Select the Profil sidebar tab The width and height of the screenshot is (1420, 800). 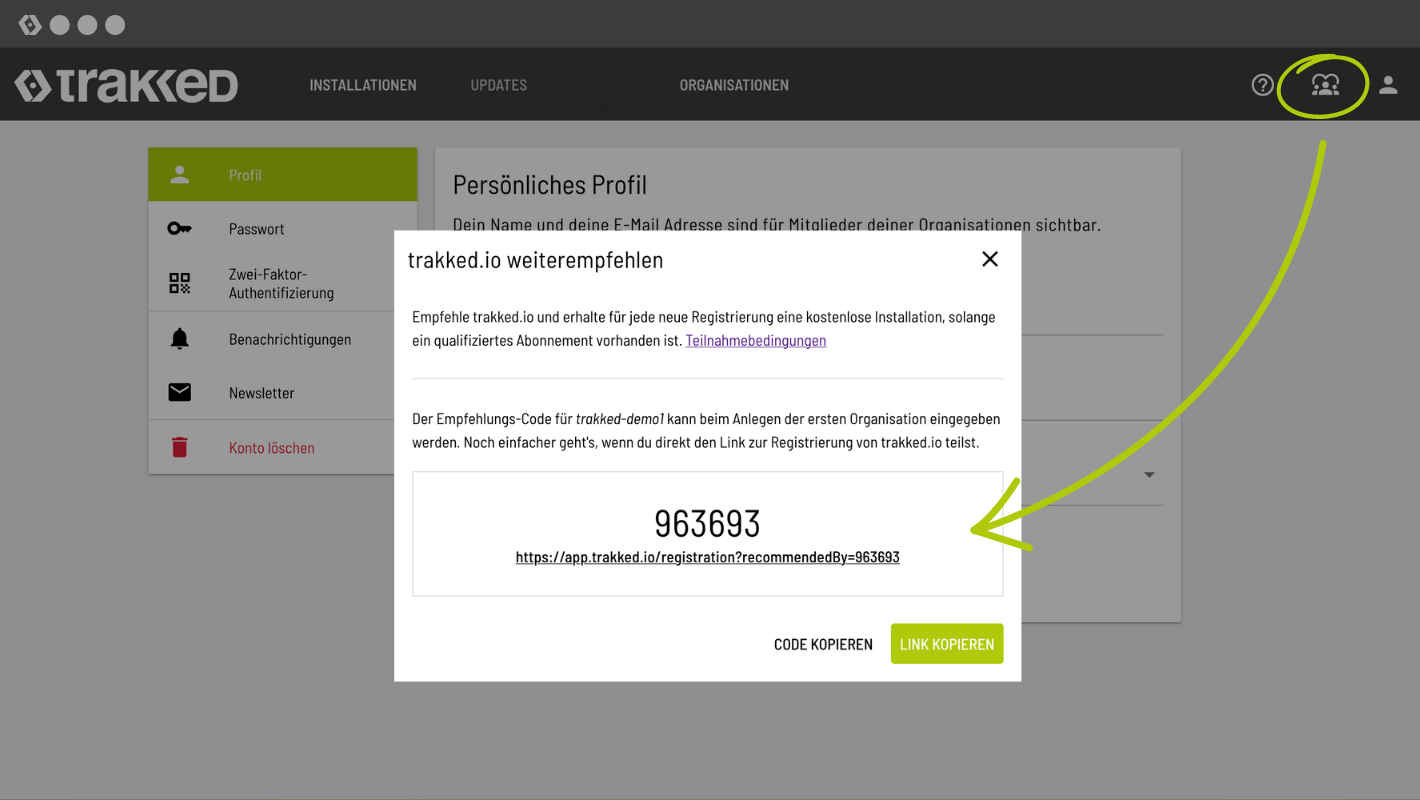[283, 175]
